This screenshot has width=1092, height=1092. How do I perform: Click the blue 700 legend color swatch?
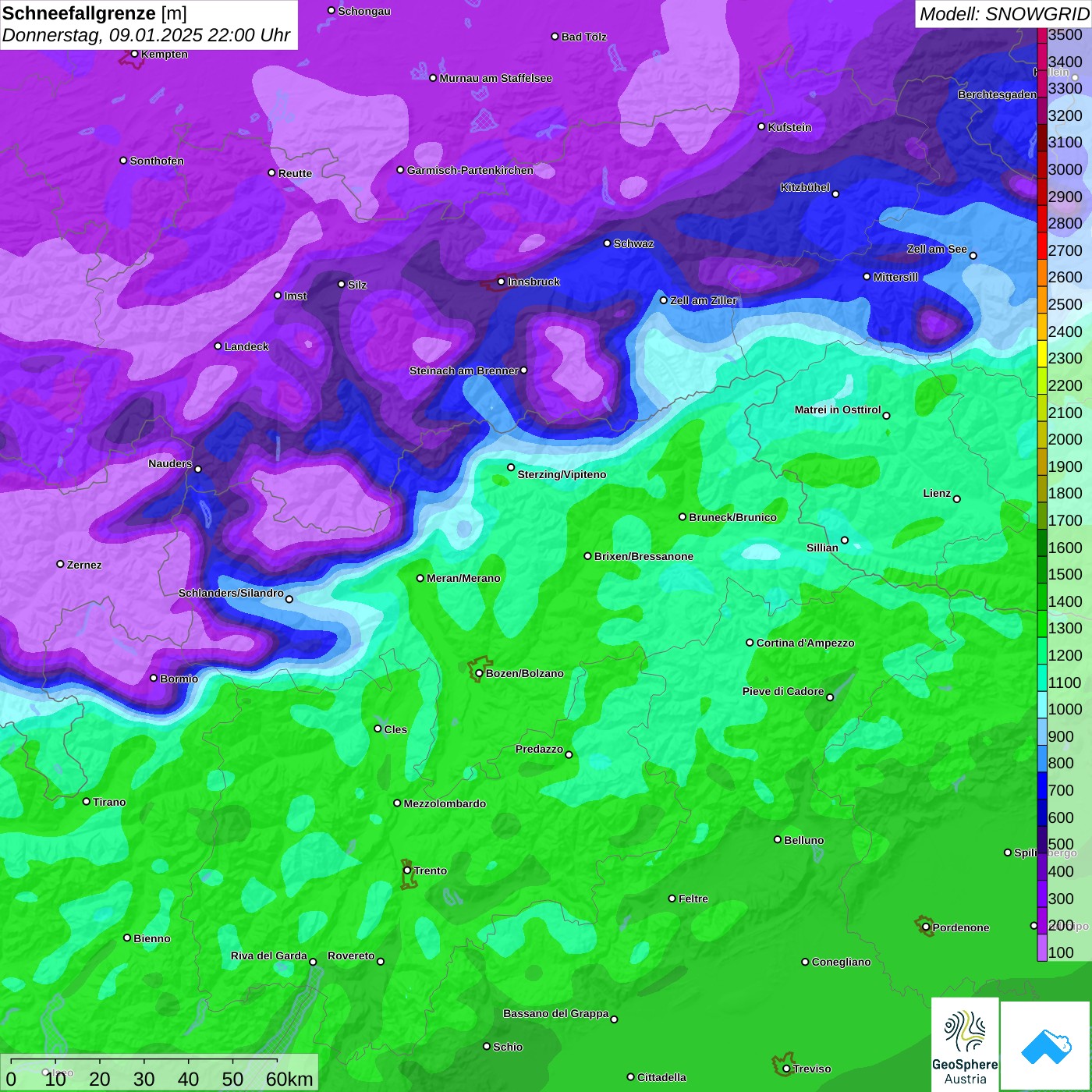point(1042,785)
